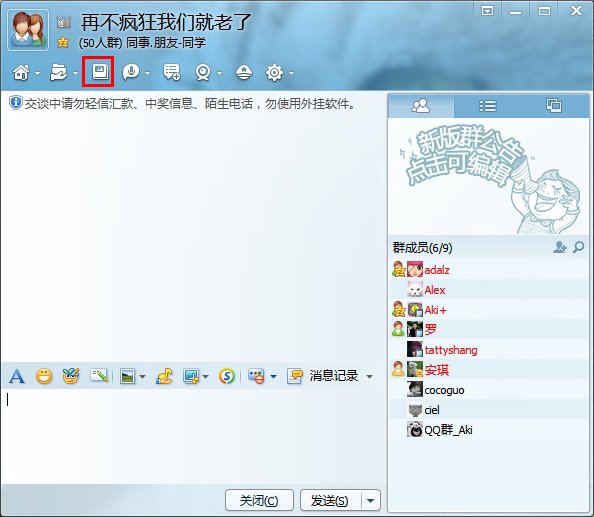Click the 关闭(C) button
The height and width of the screenshot is (517, 594).
point(259,501)
